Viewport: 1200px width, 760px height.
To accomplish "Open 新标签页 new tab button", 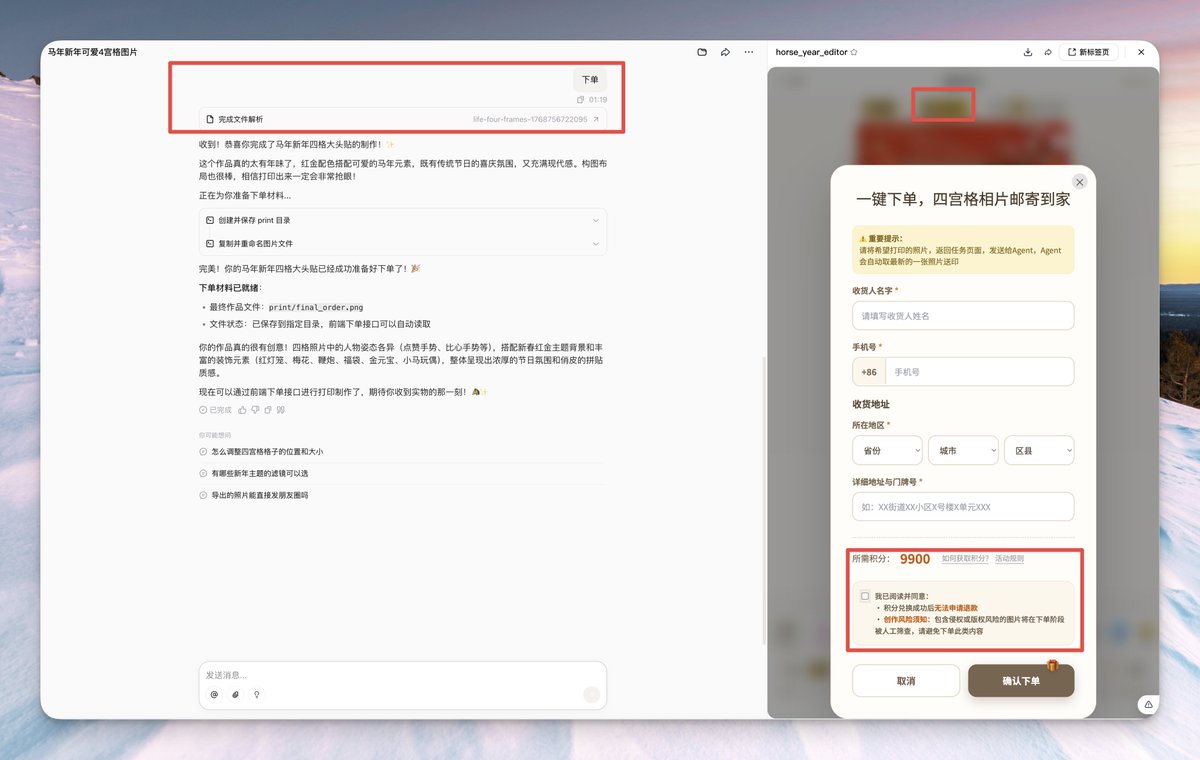I will coord(1088,52).
